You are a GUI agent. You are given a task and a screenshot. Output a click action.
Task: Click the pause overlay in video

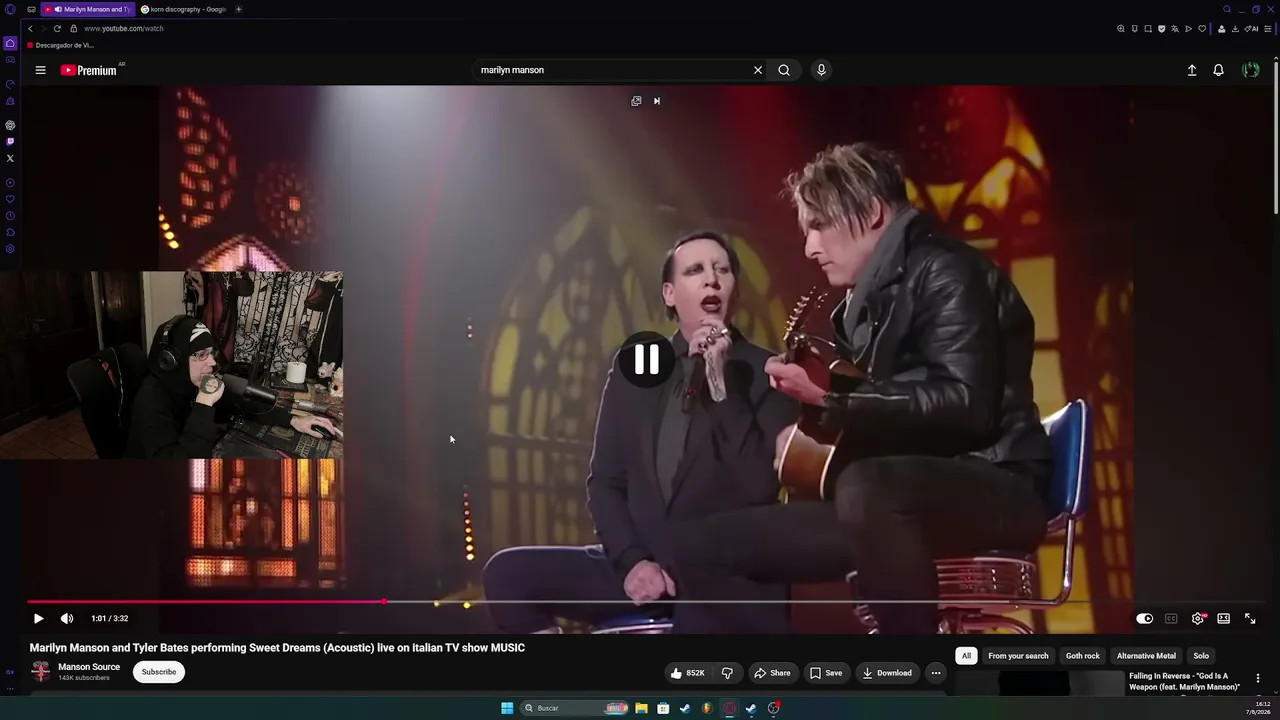click(x=646, y=359)
